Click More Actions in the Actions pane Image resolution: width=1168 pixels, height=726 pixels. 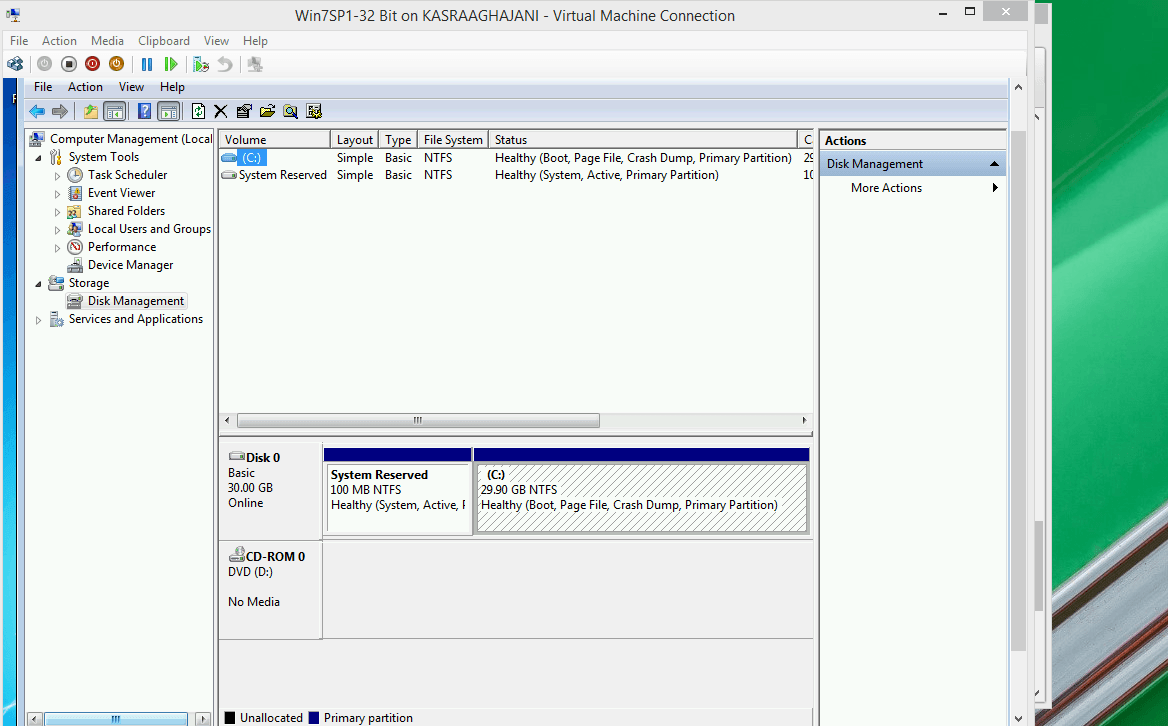coord(886,188)
